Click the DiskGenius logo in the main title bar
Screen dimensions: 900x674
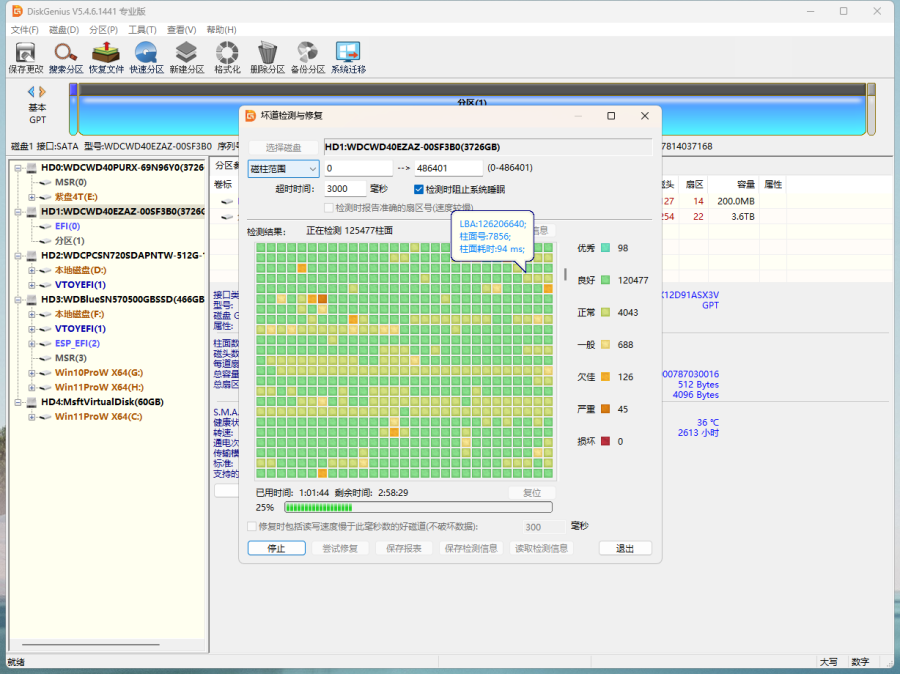tap(17, 11)
